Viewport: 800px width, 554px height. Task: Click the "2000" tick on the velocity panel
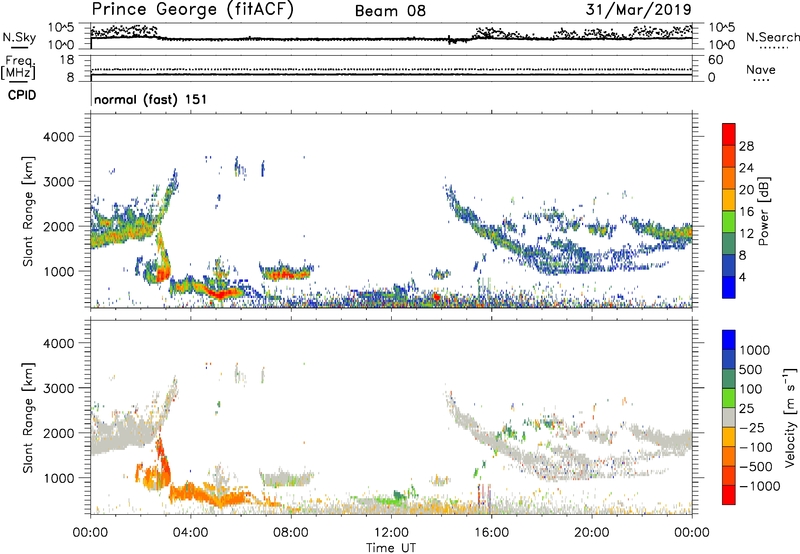[x=59, y=433]
